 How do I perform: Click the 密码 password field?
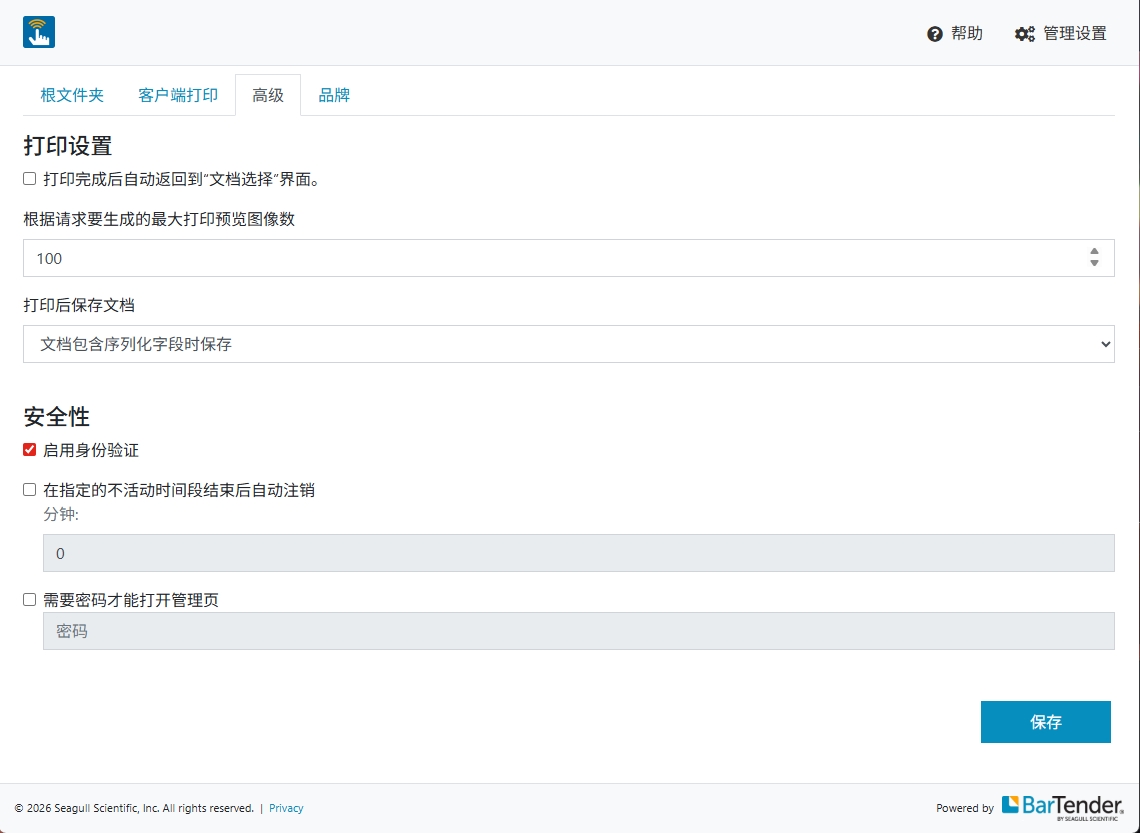coord(579,631)
